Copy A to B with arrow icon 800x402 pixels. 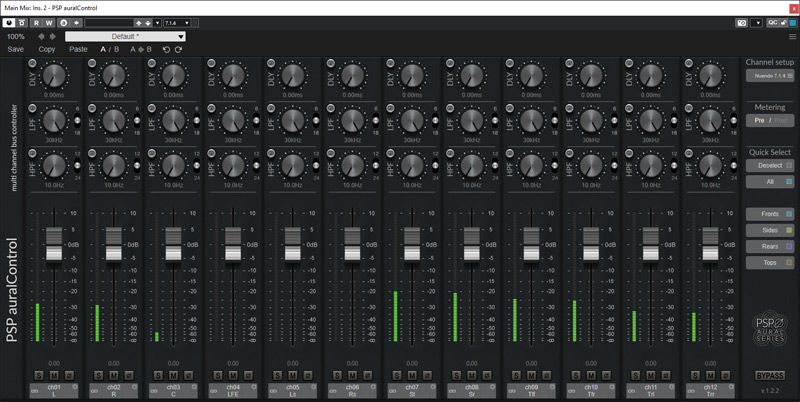[140, 49]
